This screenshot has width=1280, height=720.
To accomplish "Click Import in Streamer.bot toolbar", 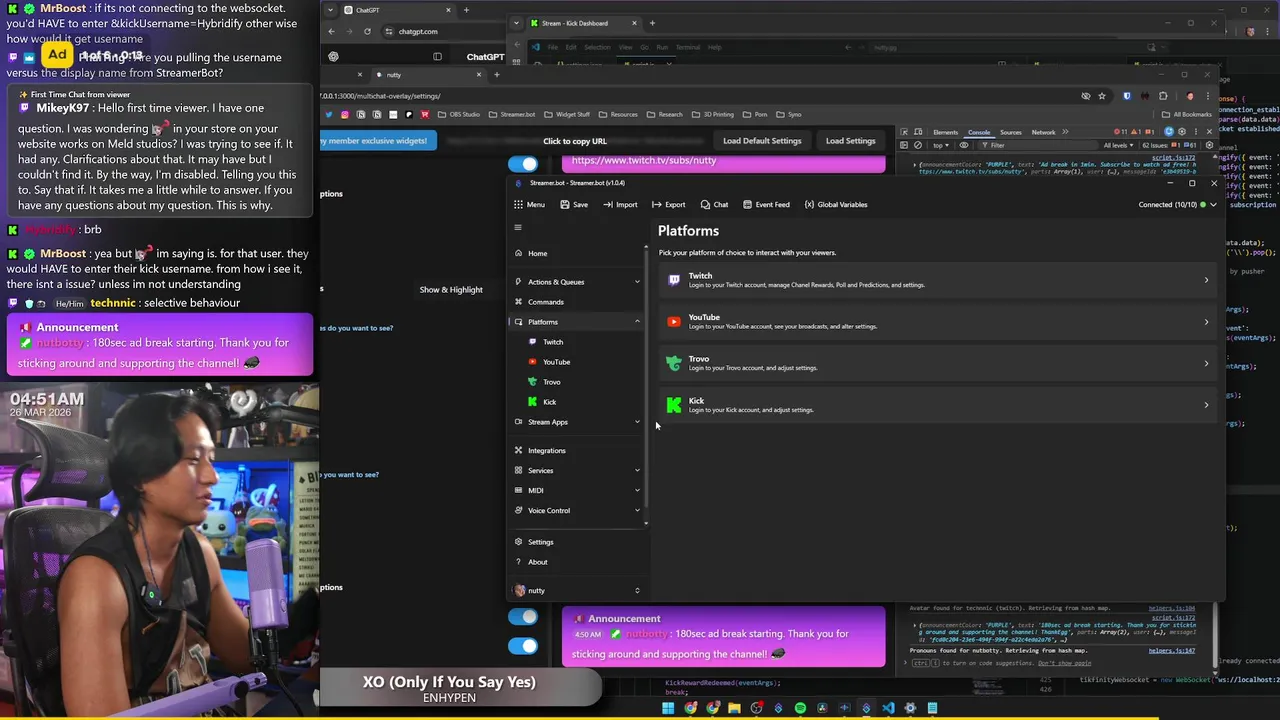I will tap(620, 204).
